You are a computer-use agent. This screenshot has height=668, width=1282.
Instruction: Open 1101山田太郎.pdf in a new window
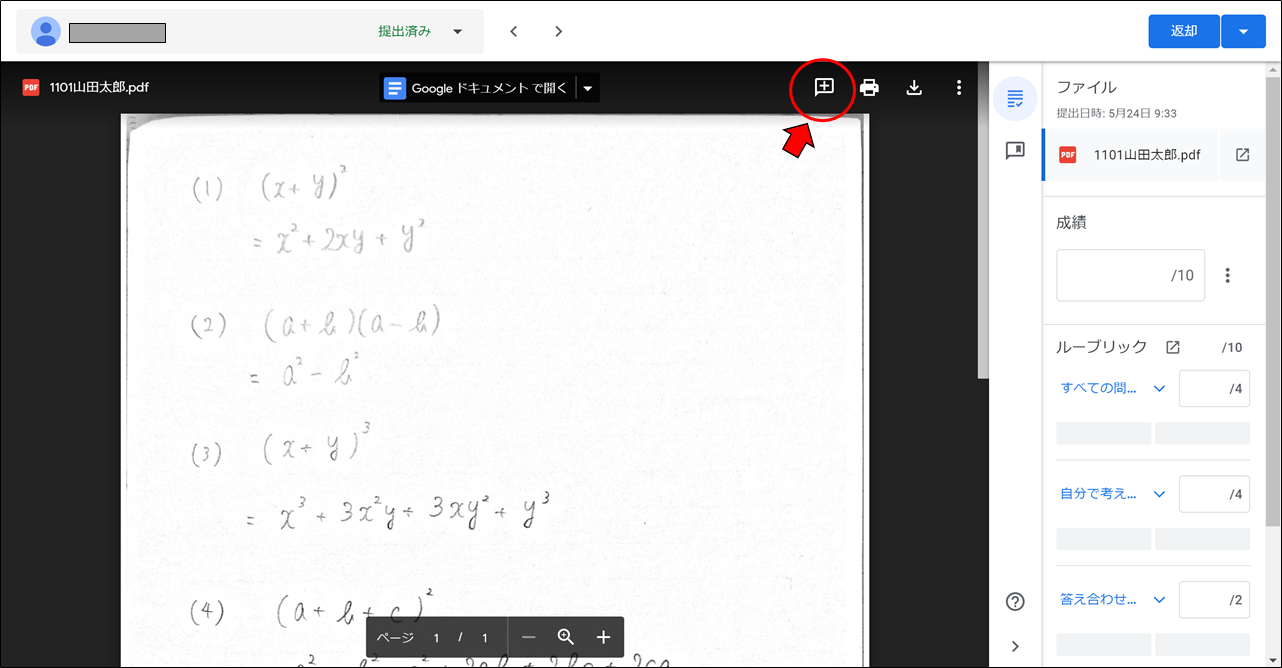(x=1242, y=155)
